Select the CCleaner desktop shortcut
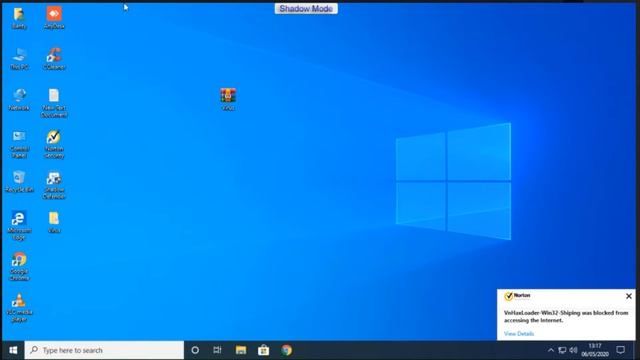This screenshot has height=360, width=640. point(54,58)
